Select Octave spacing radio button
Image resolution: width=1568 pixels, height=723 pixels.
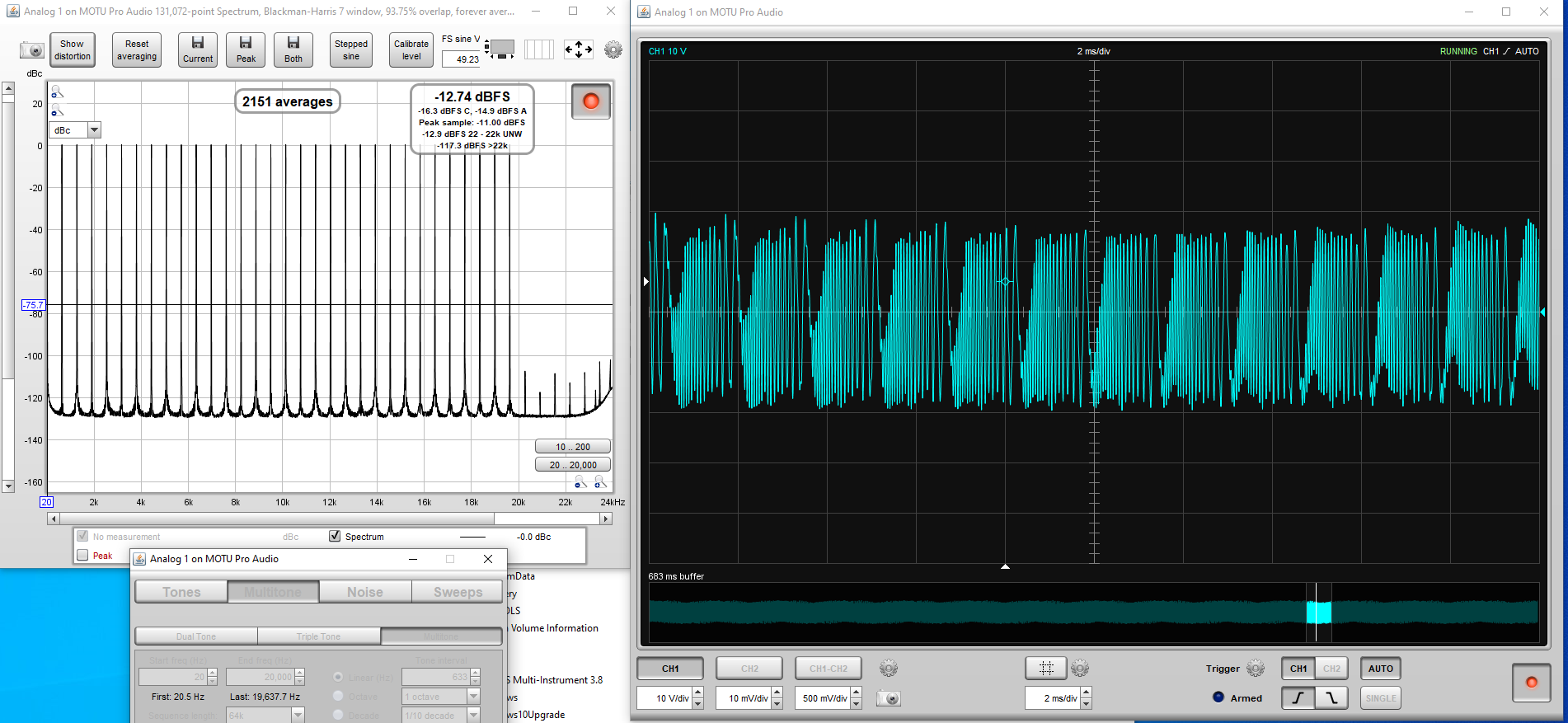[x=338, y=696]
